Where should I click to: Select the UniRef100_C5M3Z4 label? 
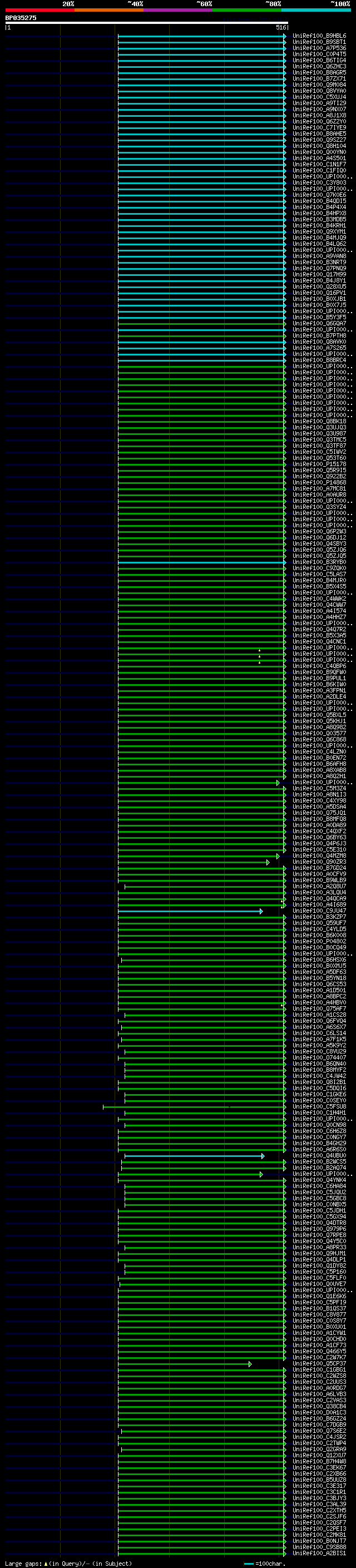click(319, 789)
